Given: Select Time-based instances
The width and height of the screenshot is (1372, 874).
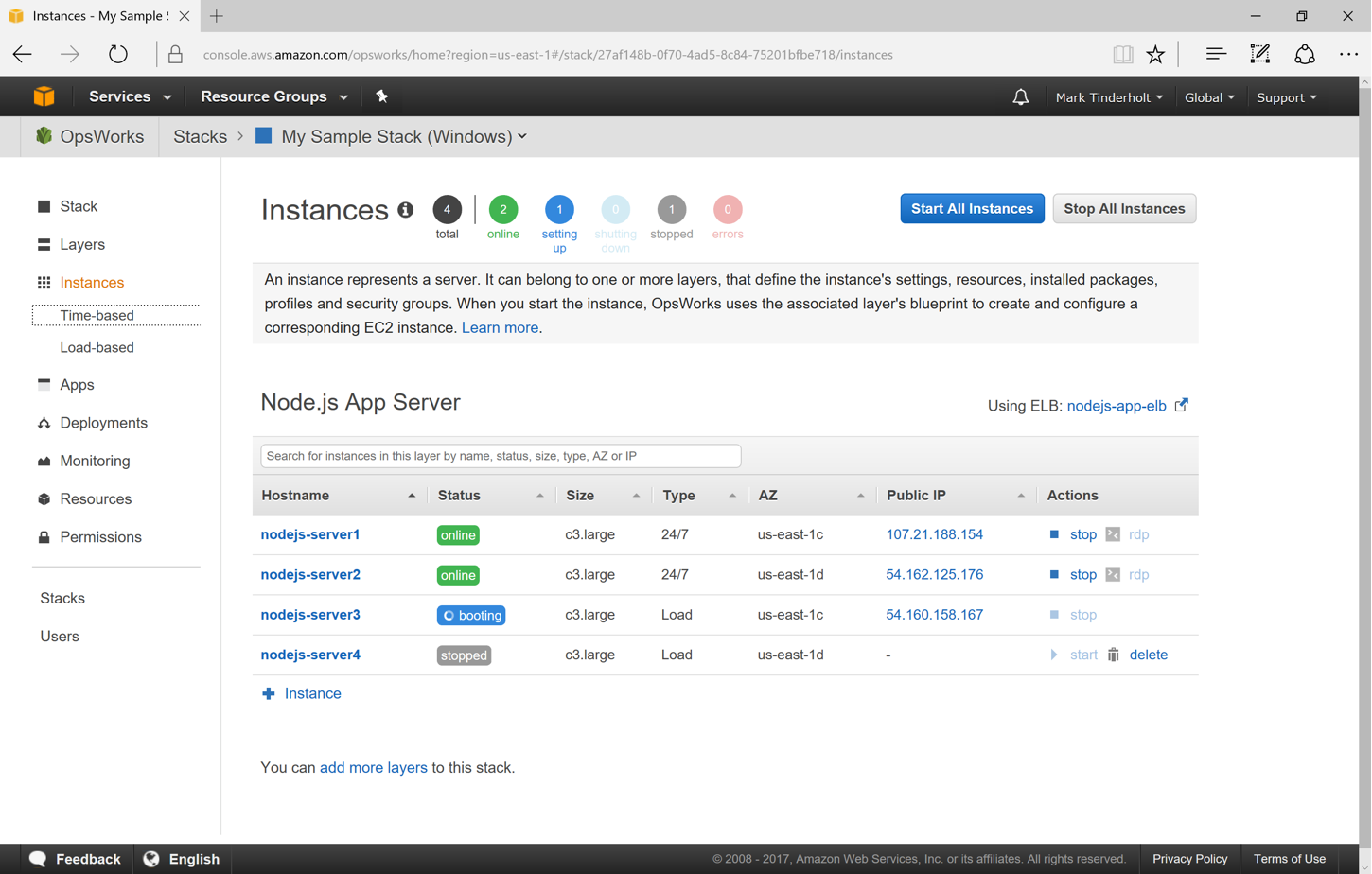Looking at the screenshot, I should (x=97, y=315).
